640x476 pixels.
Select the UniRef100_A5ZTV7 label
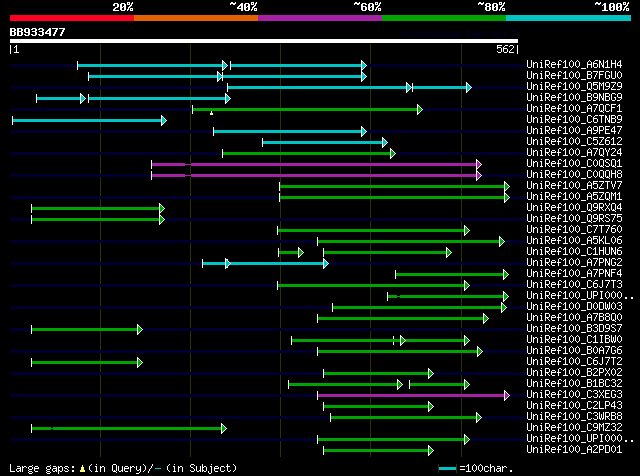(574, 186)
